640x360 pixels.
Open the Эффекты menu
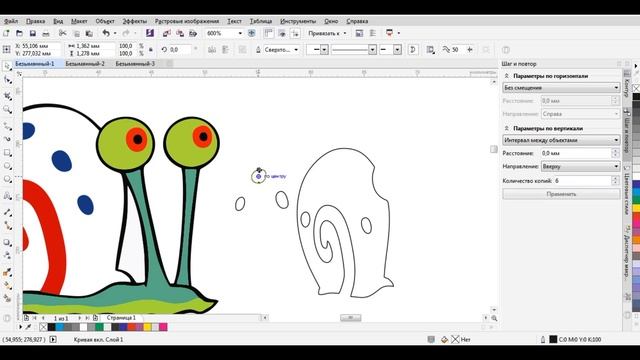pyautogui.click(x=135, y=21)
